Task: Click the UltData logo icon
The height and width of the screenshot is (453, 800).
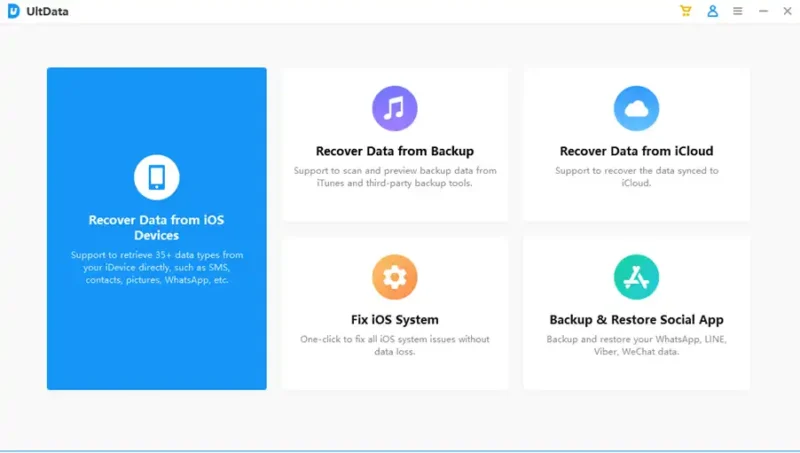Action: [14, 11]
